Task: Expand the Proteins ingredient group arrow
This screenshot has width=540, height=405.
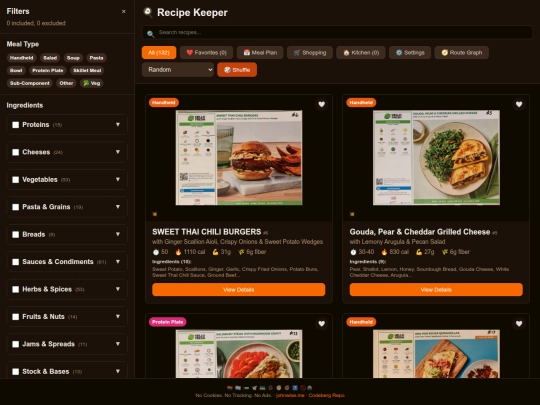Action: pos(118,124)
